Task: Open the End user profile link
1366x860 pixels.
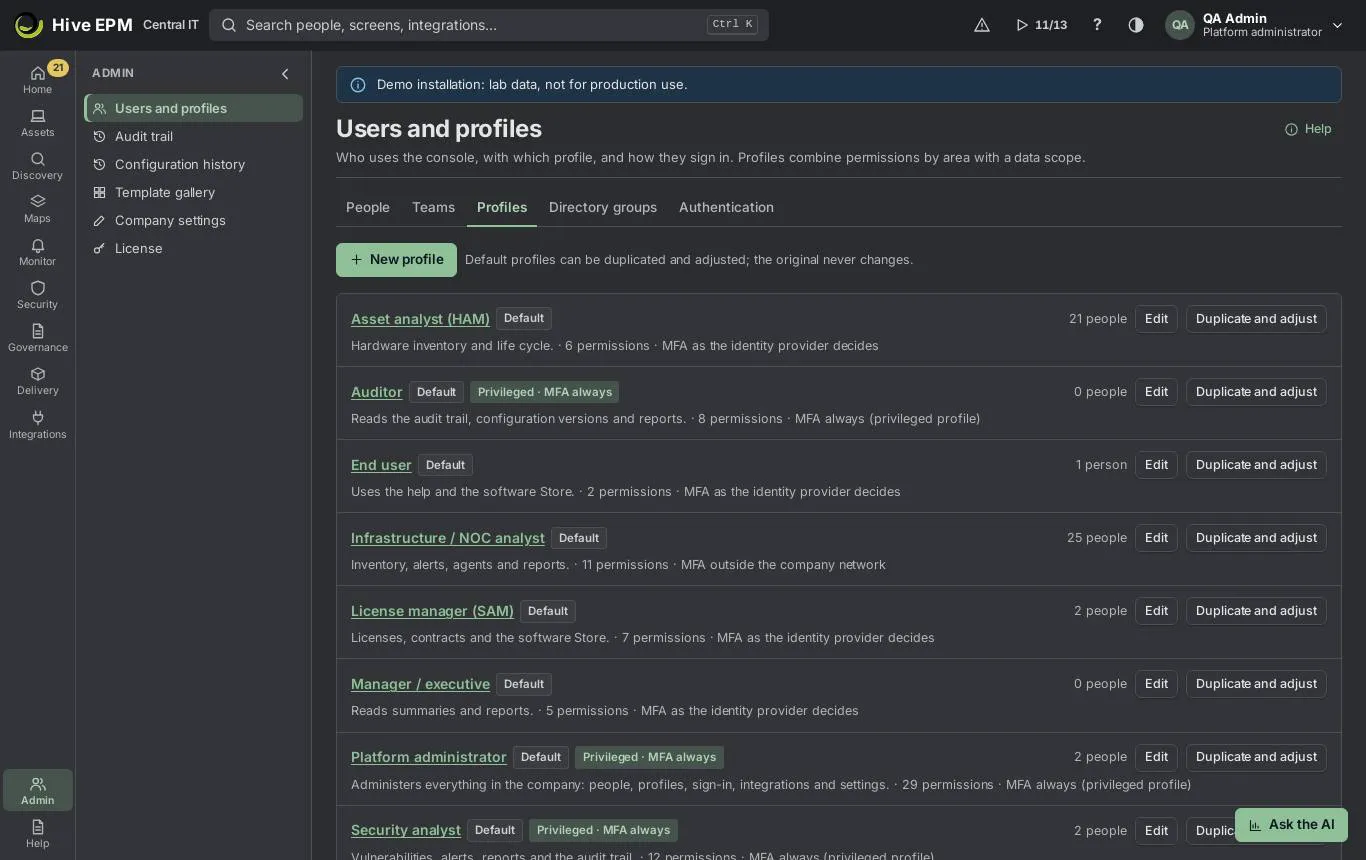Action: coord(381,465)
